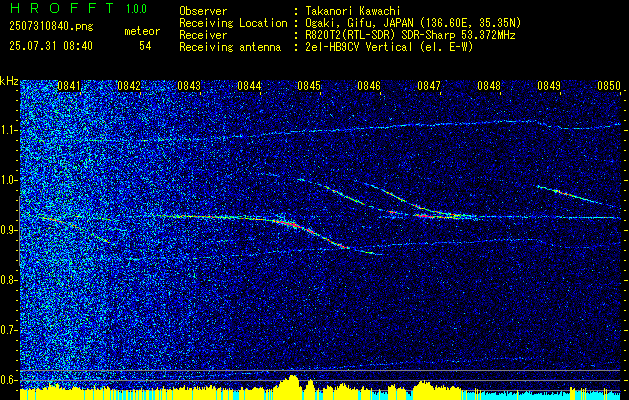Click the 0845 time marker
The width and height of the screenshot is (629, 400).
point(309,86)
